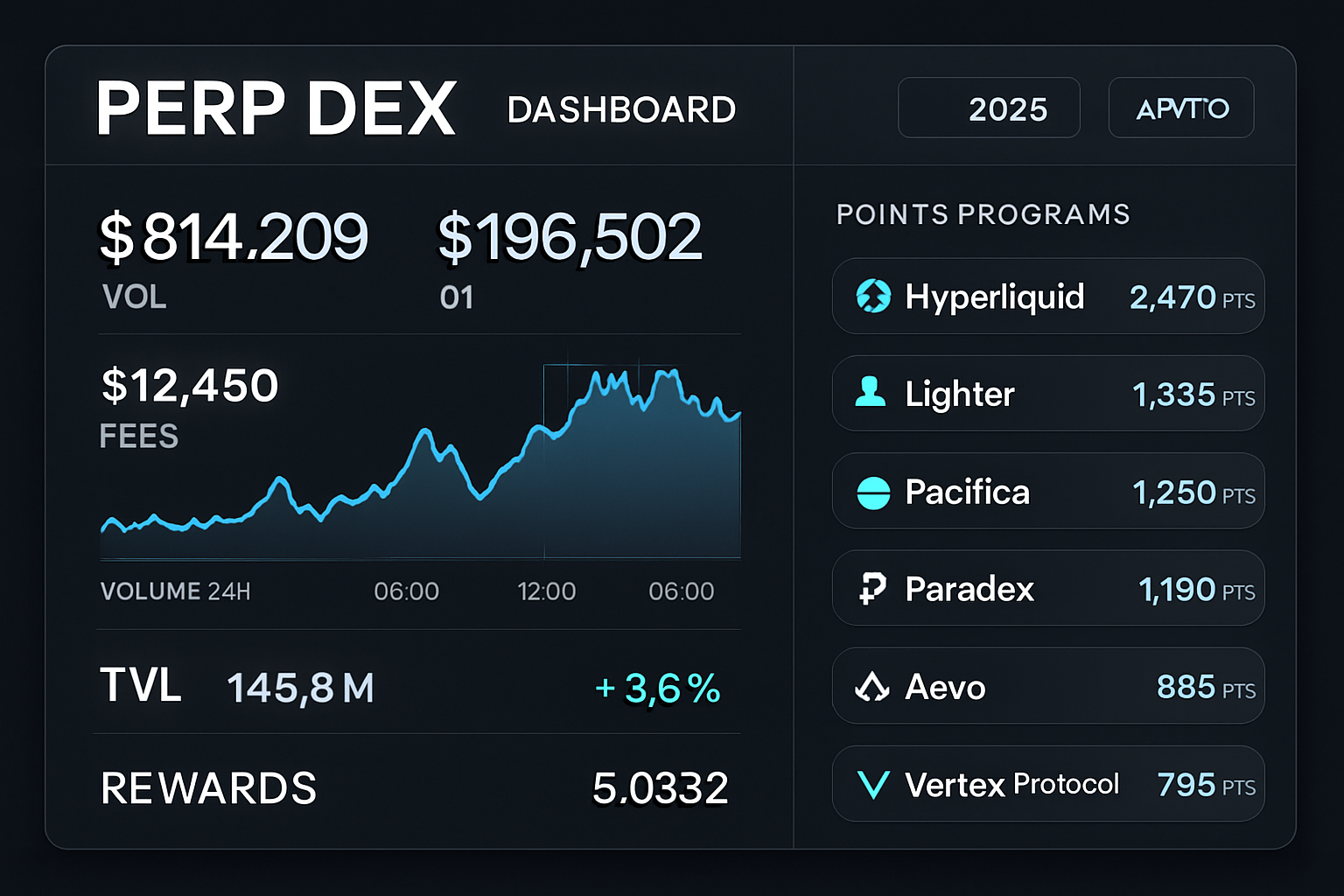Click the Aevo diamond icon

point(871,687)
